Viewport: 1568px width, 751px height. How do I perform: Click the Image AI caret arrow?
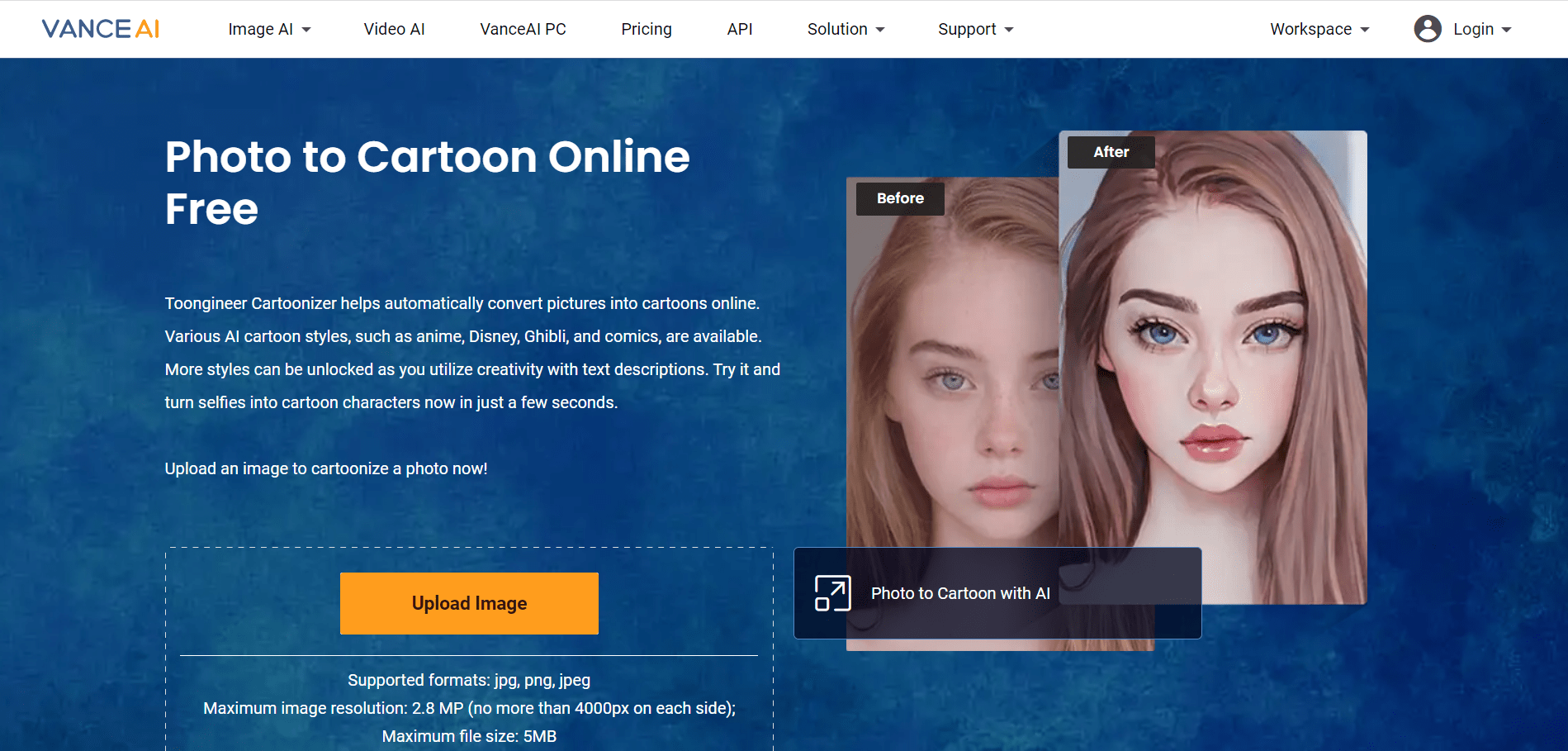[306, 30]
